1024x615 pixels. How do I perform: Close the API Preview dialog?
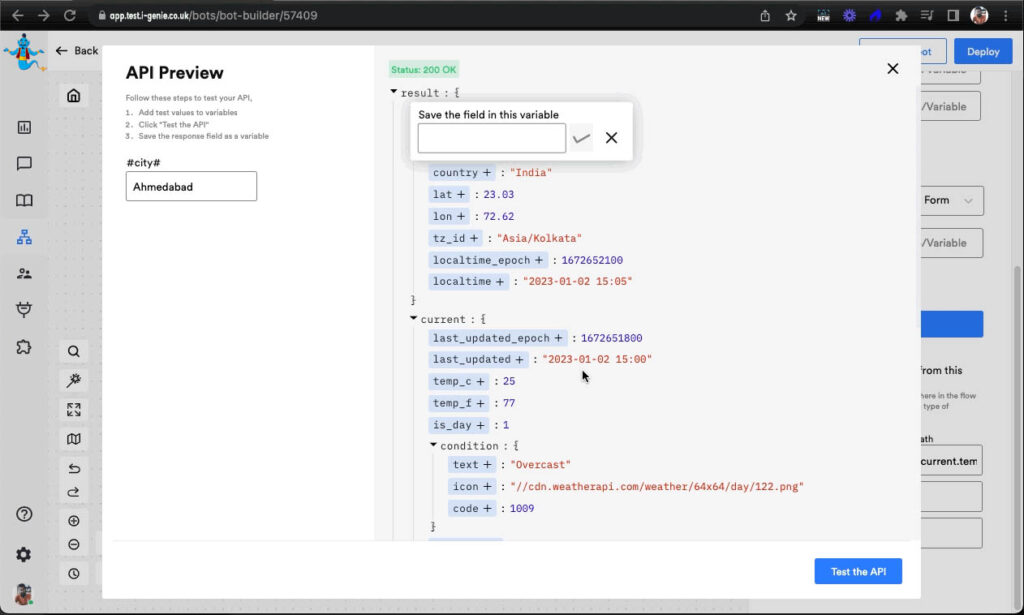(892, 69)
